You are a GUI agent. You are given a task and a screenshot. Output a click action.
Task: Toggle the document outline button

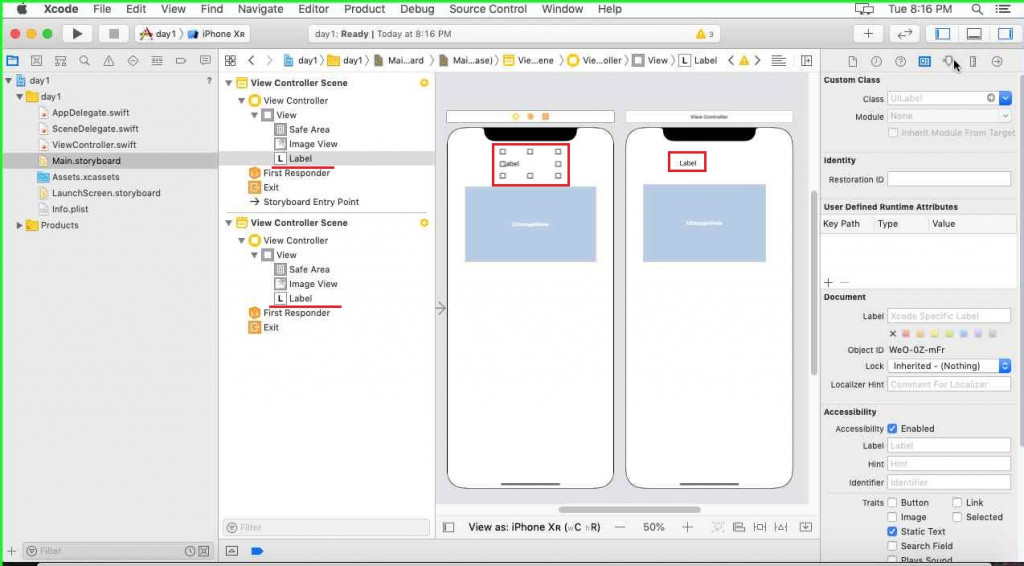click(449, 527)
